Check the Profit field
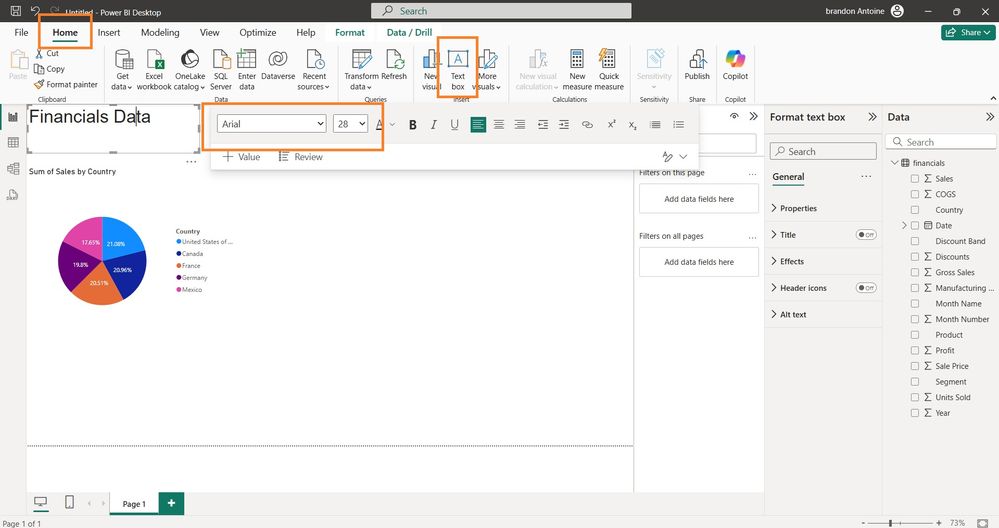Image resolution: width=999 pixels, height=528 pixels. click(915, 350)
